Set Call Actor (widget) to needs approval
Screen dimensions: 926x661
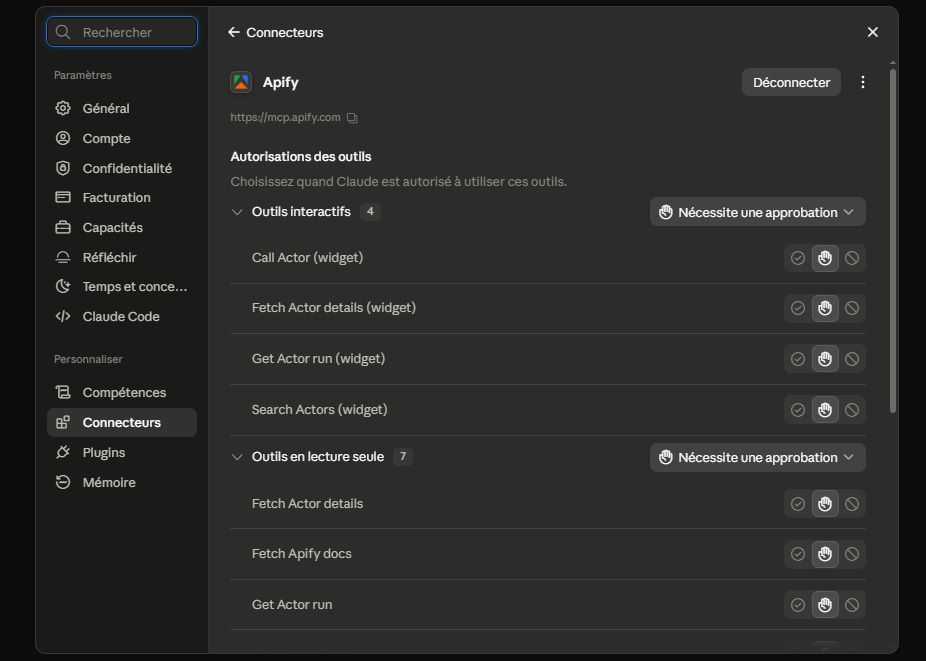825,258
